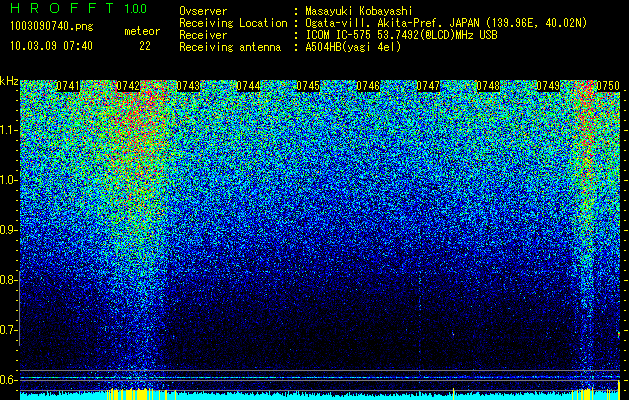This screenshot has width=629, height=400.
Task: Select receiver value ICOM IC-575 53.7492 MHz USB
Action: [x=402, y=35]
